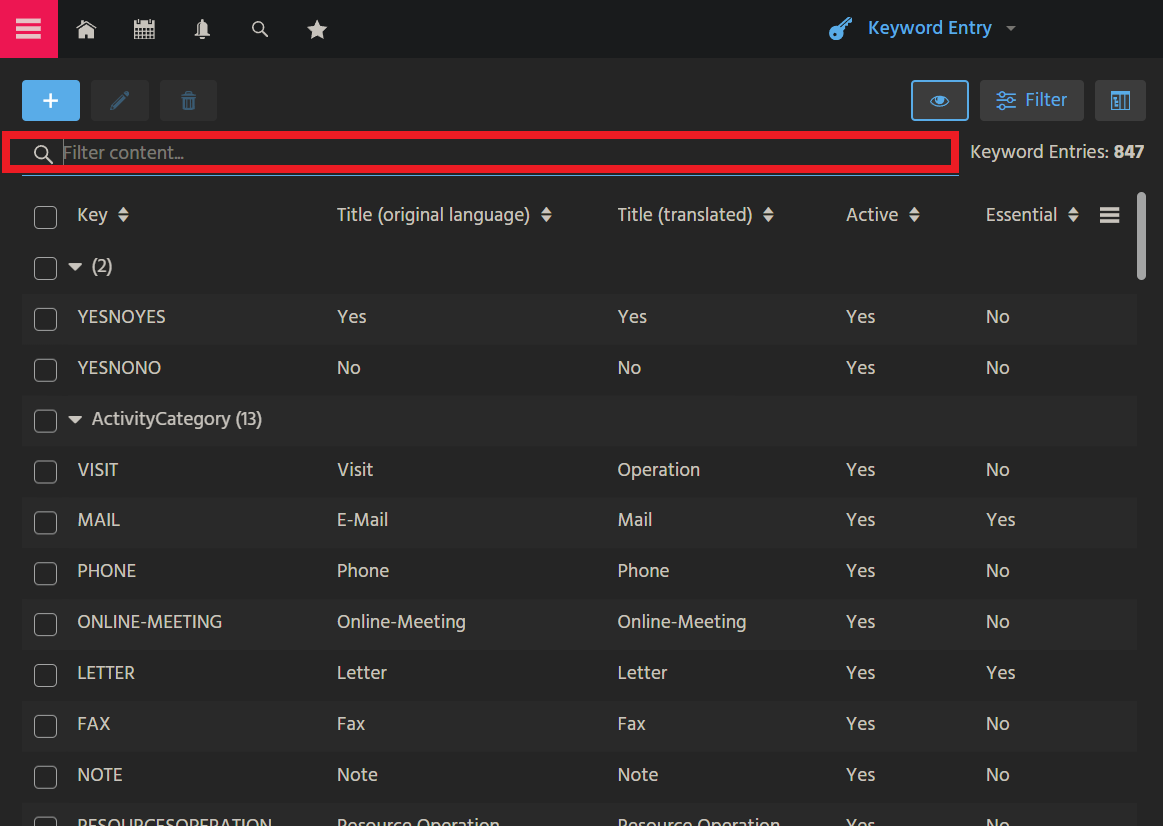The width and height of the screenshot is (1163, 826).
Task: Collapse the unnamed (2) group
Action: pyautogui.click(x=75, y=267)
